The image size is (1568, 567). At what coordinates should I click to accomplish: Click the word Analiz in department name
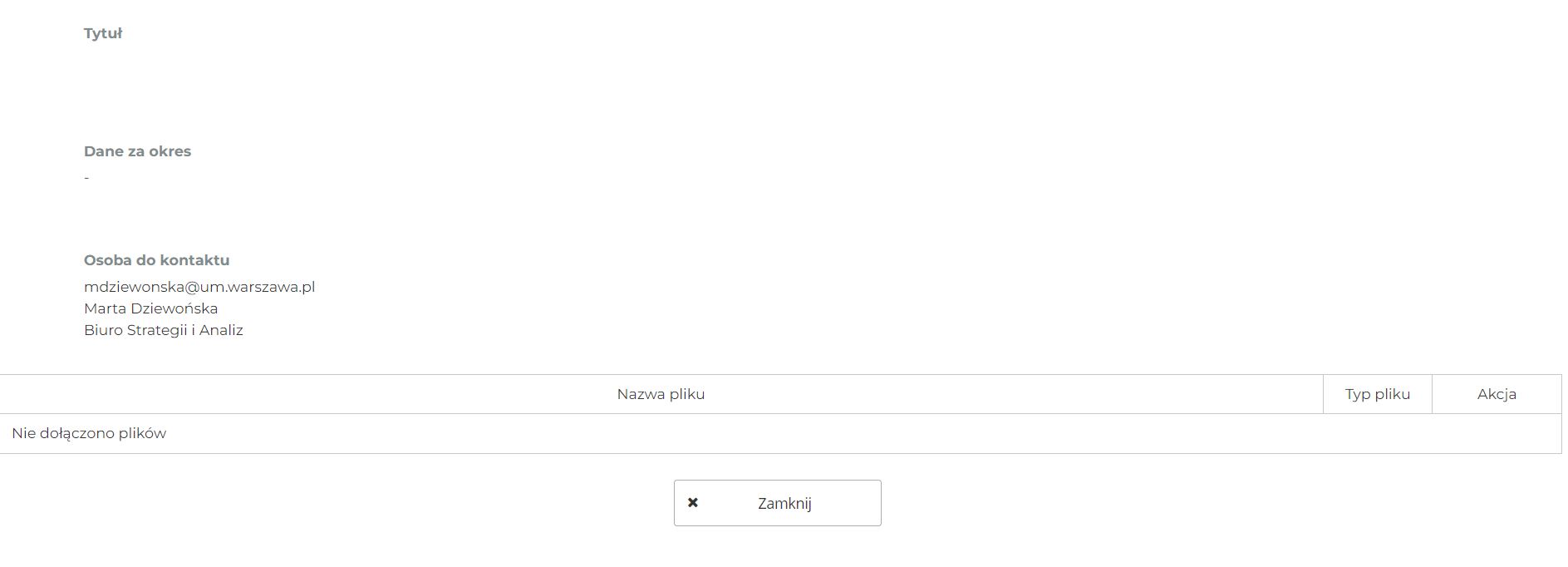point(221,330)
